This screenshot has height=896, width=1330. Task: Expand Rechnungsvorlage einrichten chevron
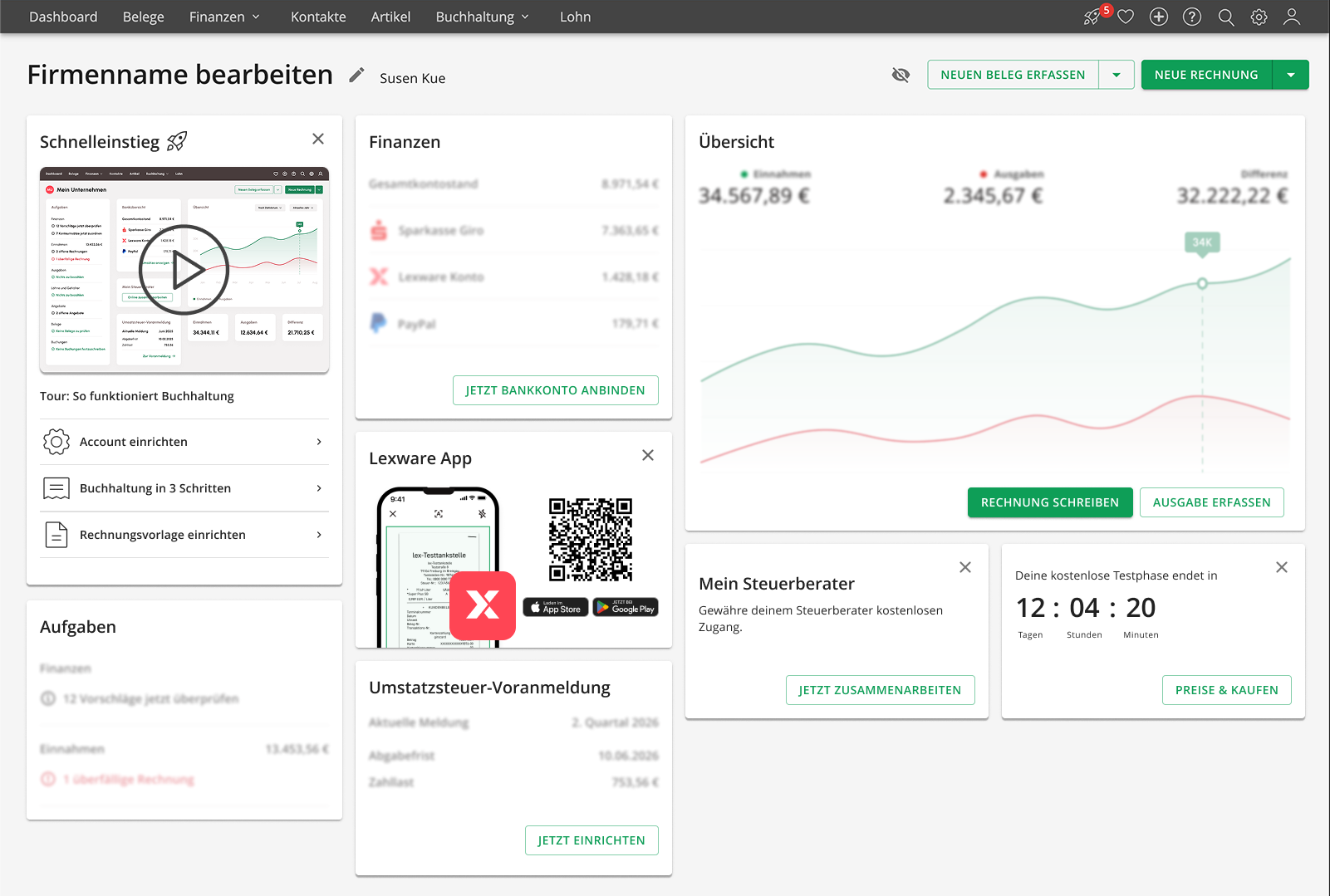coord(319,535)
